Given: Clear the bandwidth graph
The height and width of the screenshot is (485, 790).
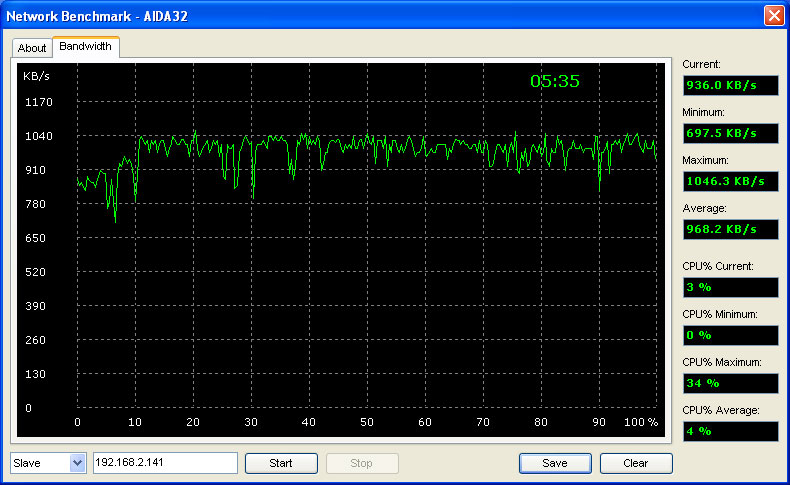Looking at the screenshot, I should click(636, 463).
